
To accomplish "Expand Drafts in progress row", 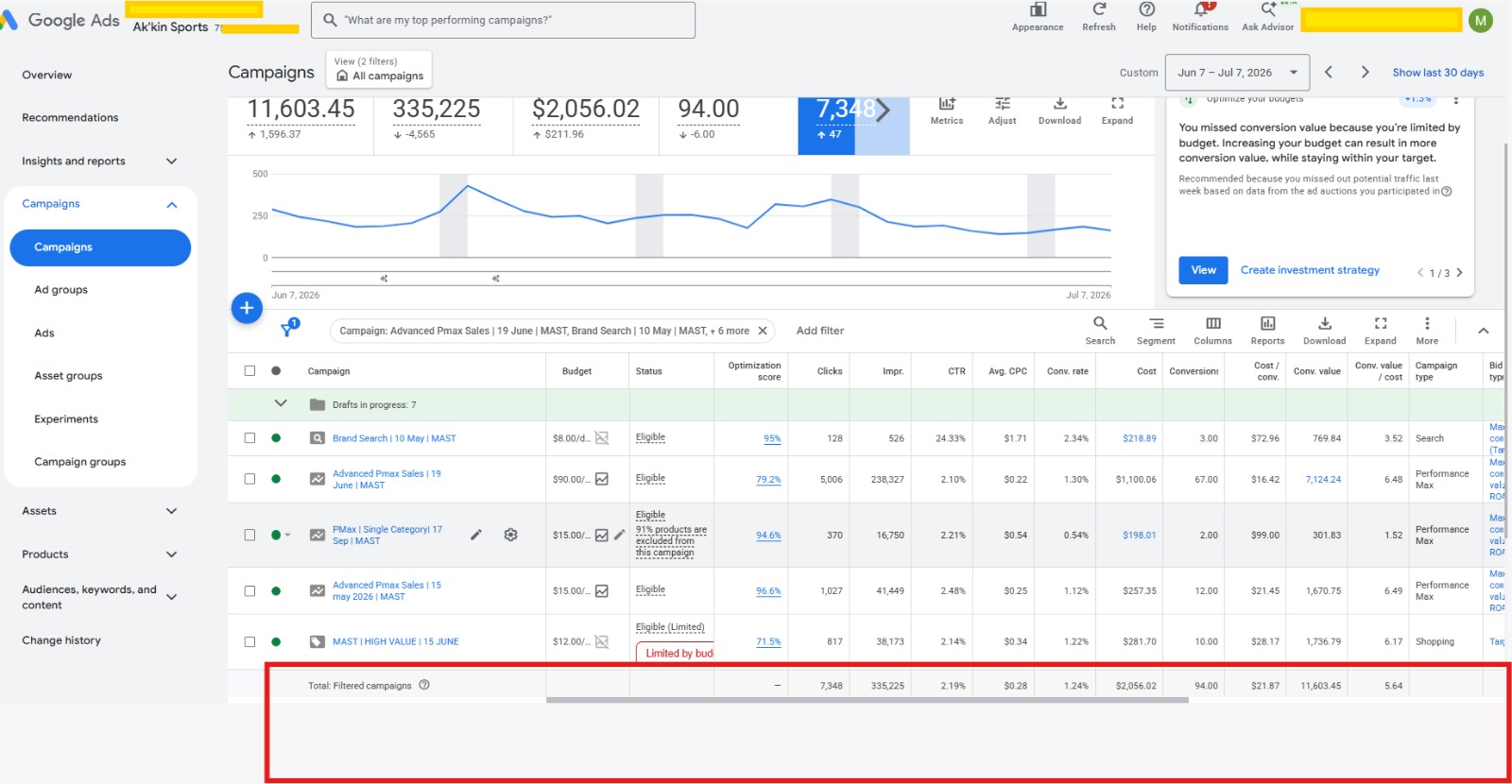I will pyautogui.click(x=281, y=403).
